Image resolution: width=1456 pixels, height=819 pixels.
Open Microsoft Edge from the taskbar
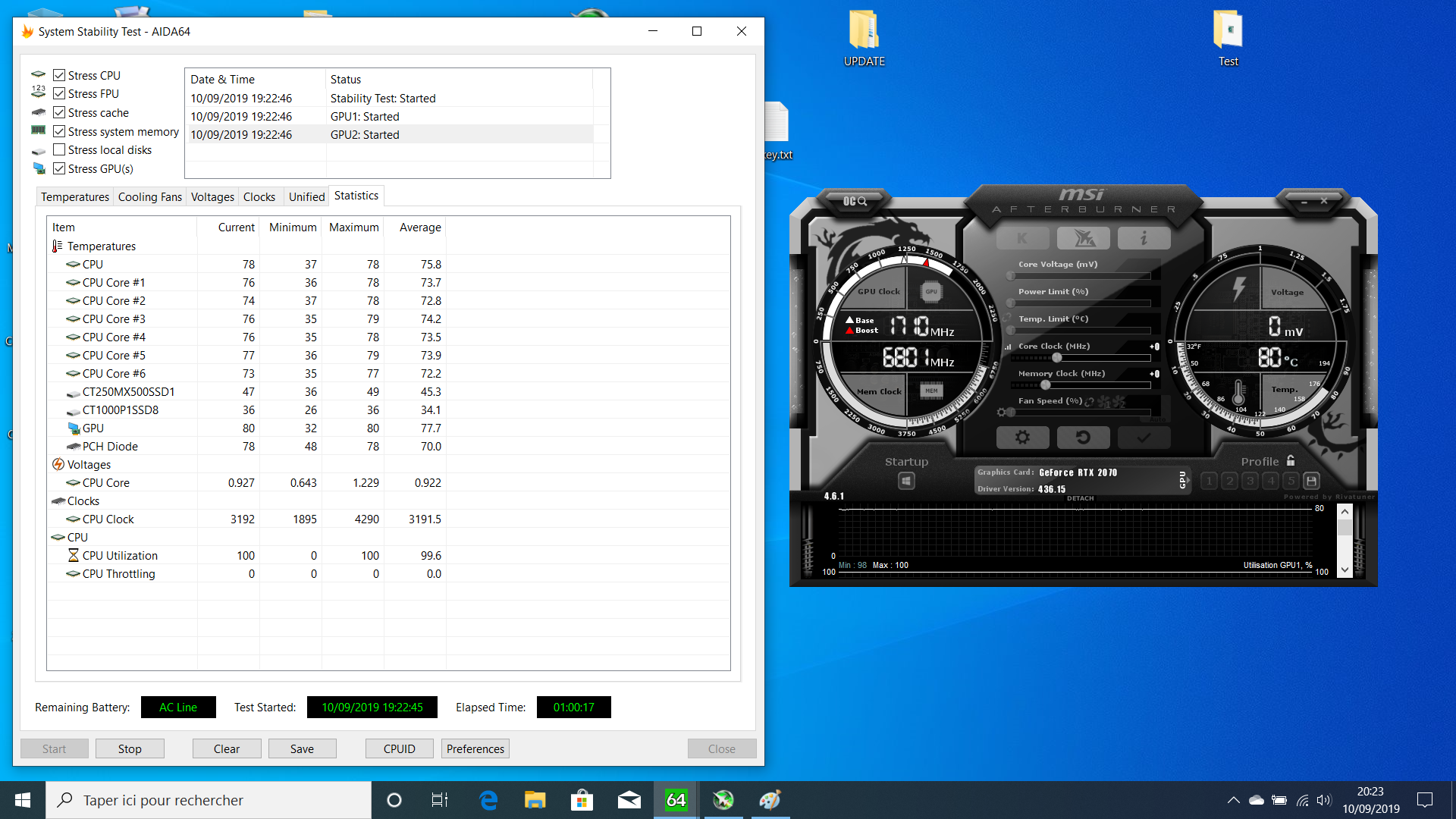point(488,800)
